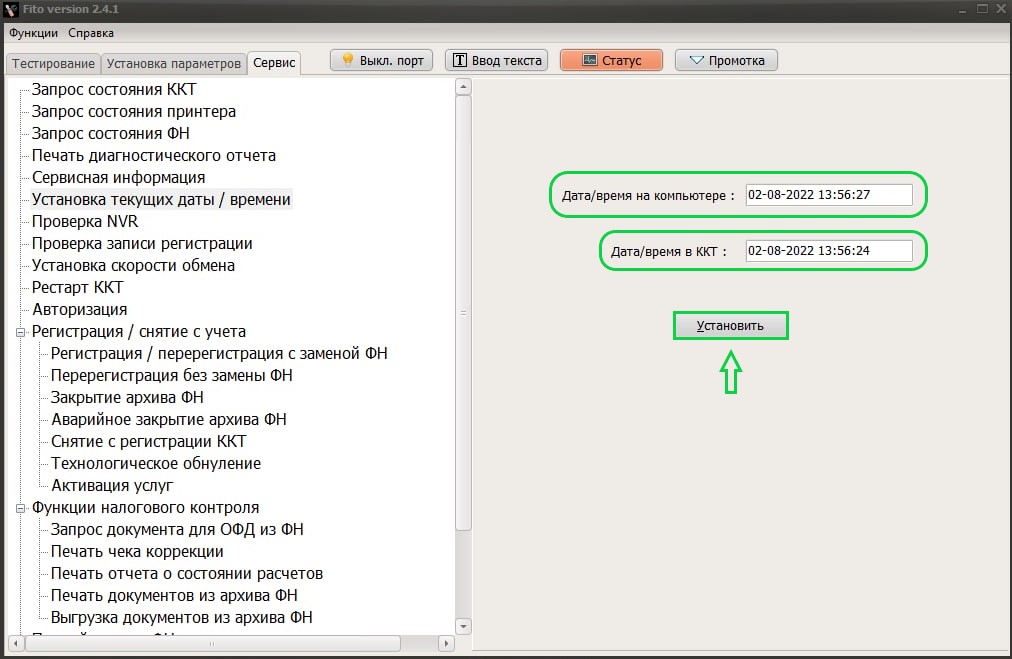Select Аварийное закрытие архива ФН
The image size is (1012, 659).
168,420
